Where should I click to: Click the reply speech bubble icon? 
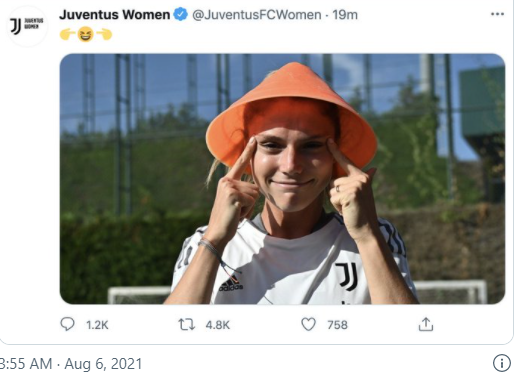point(67,324)
